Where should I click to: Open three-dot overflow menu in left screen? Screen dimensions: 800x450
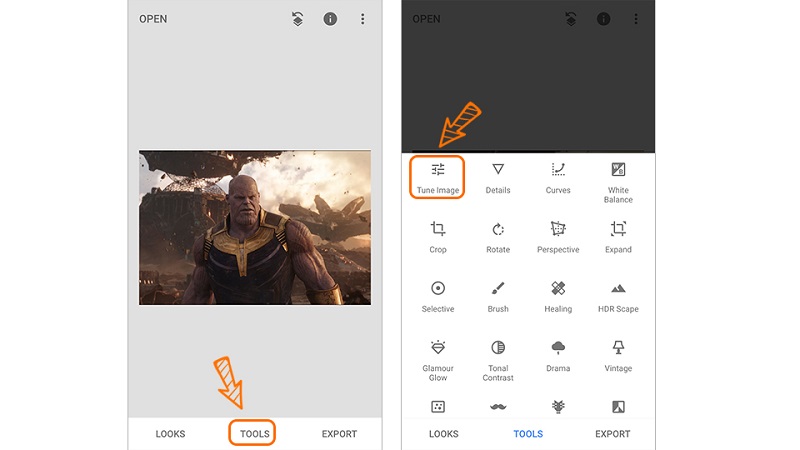362,19
